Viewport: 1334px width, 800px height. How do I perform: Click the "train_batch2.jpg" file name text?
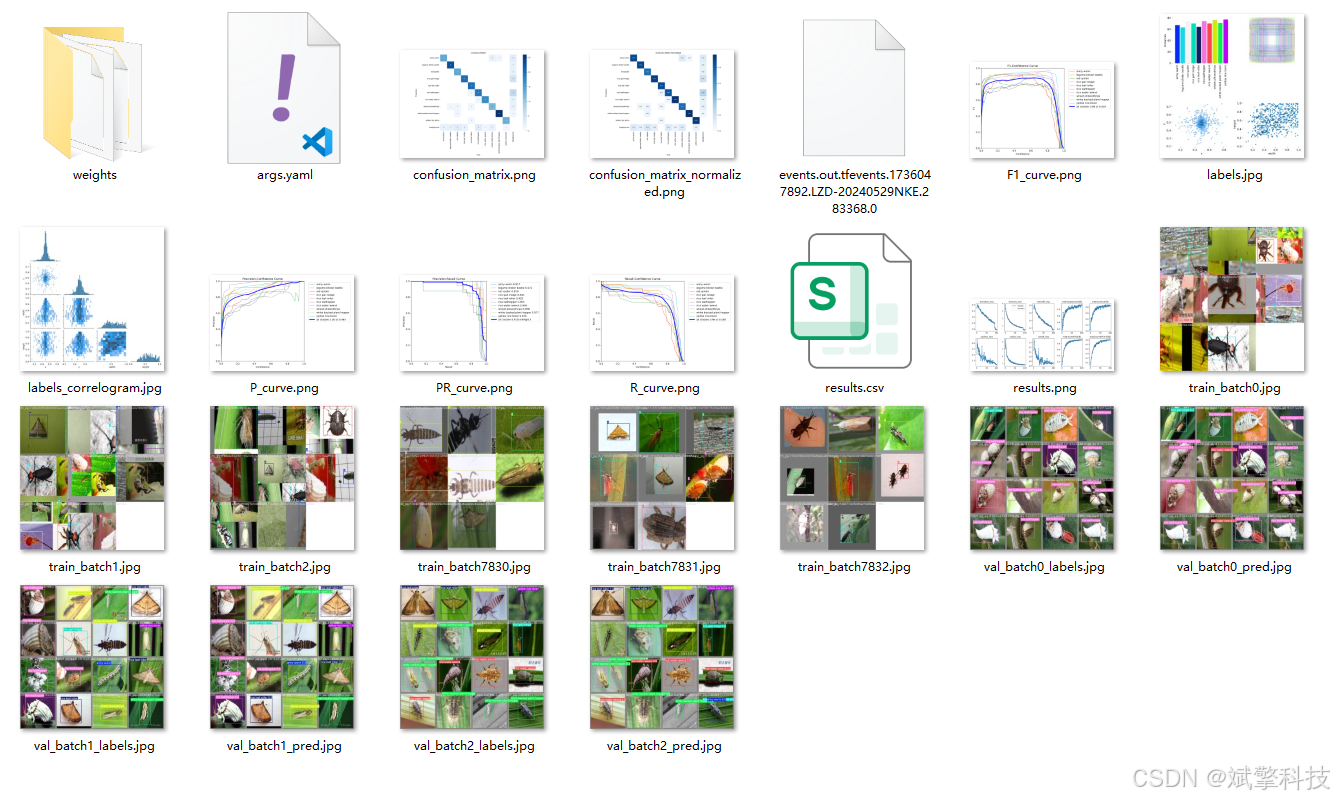(284, 567)
